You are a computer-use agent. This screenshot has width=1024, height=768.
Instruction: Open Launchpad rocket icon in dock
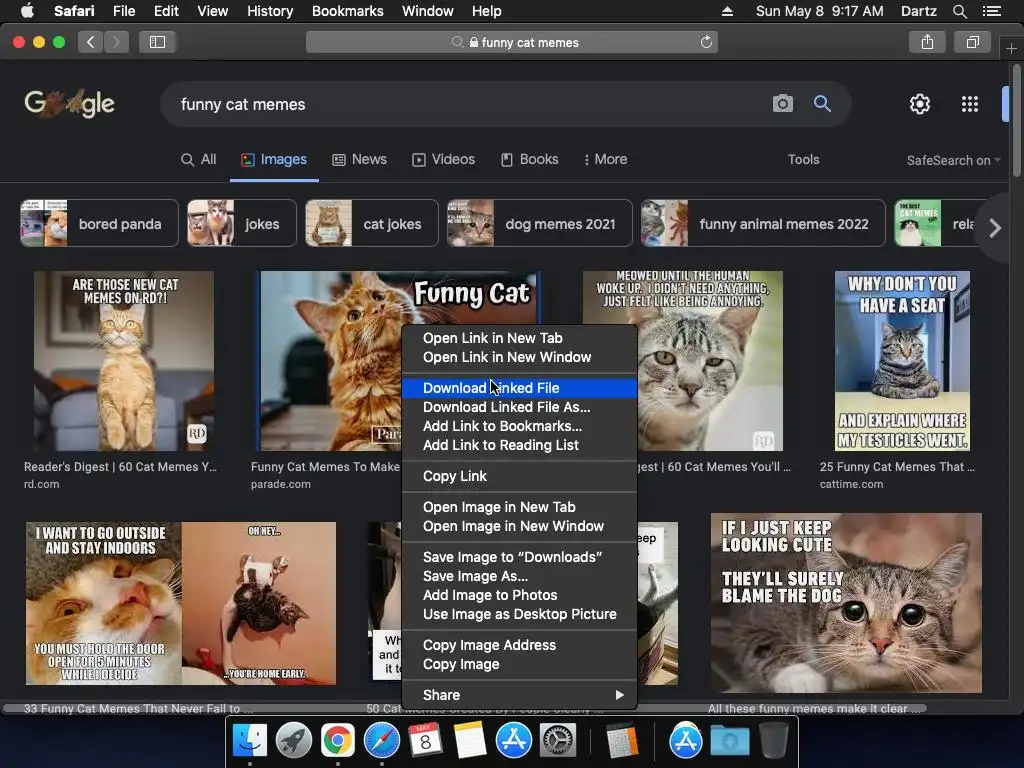294,741
